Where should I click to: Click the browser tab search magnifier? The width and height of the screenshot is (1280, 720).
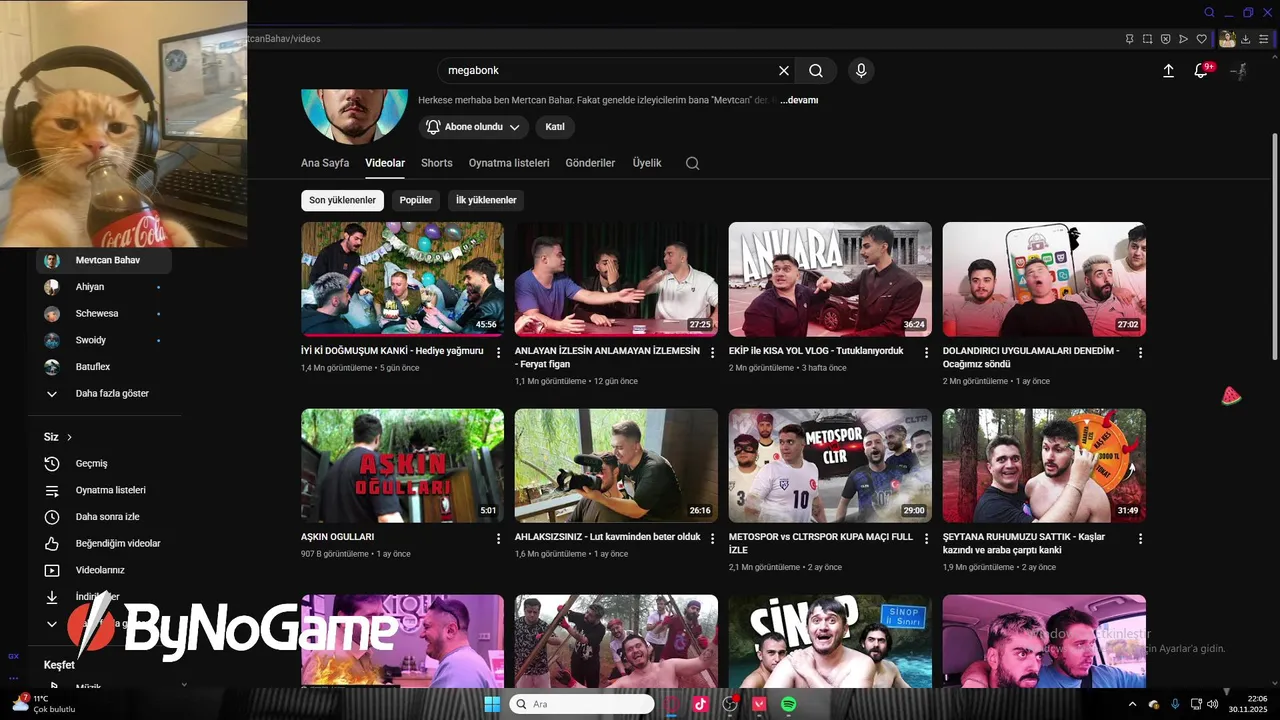point(1209,12)
